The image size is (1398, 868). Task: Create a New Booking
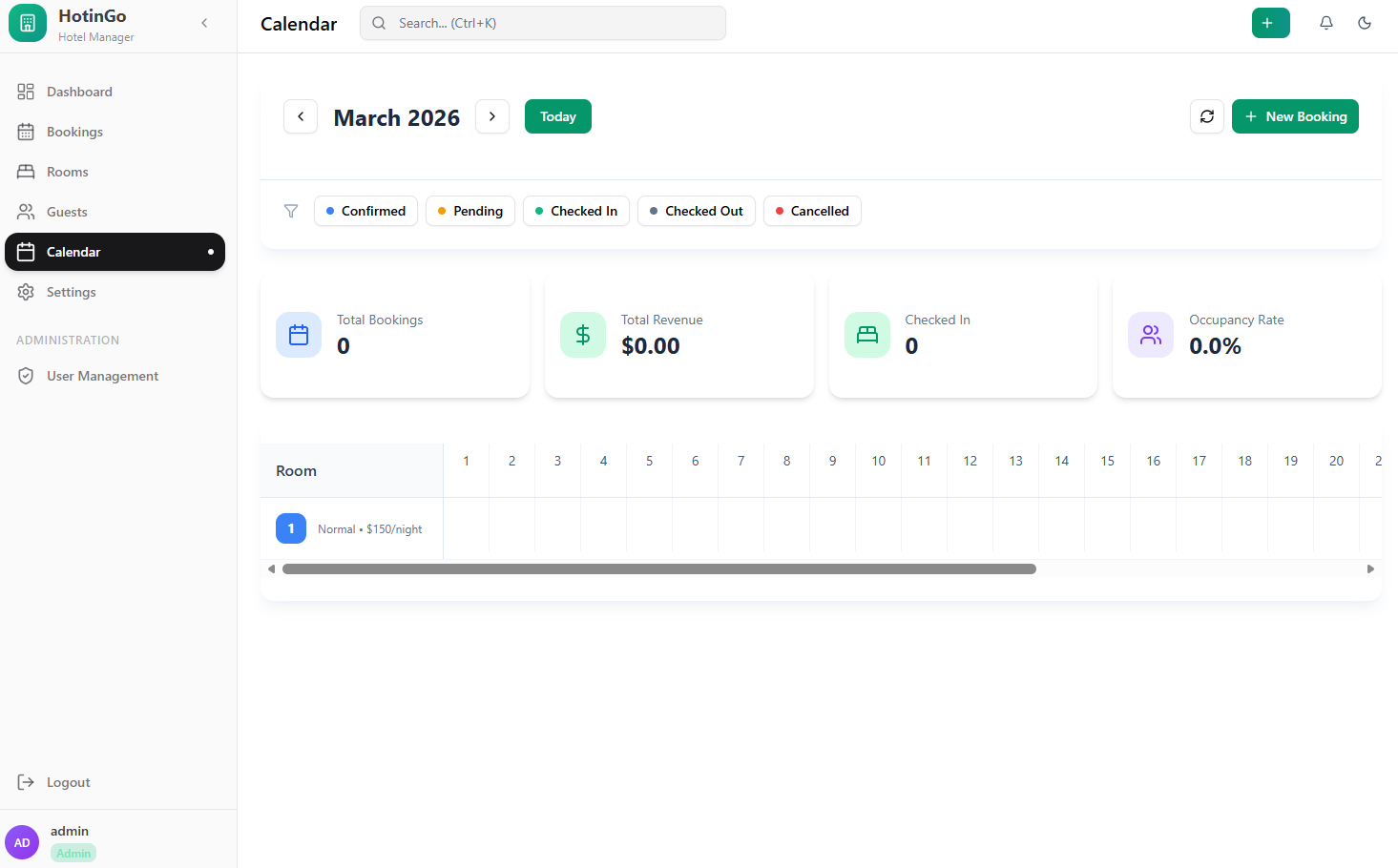pos(1295,115)
